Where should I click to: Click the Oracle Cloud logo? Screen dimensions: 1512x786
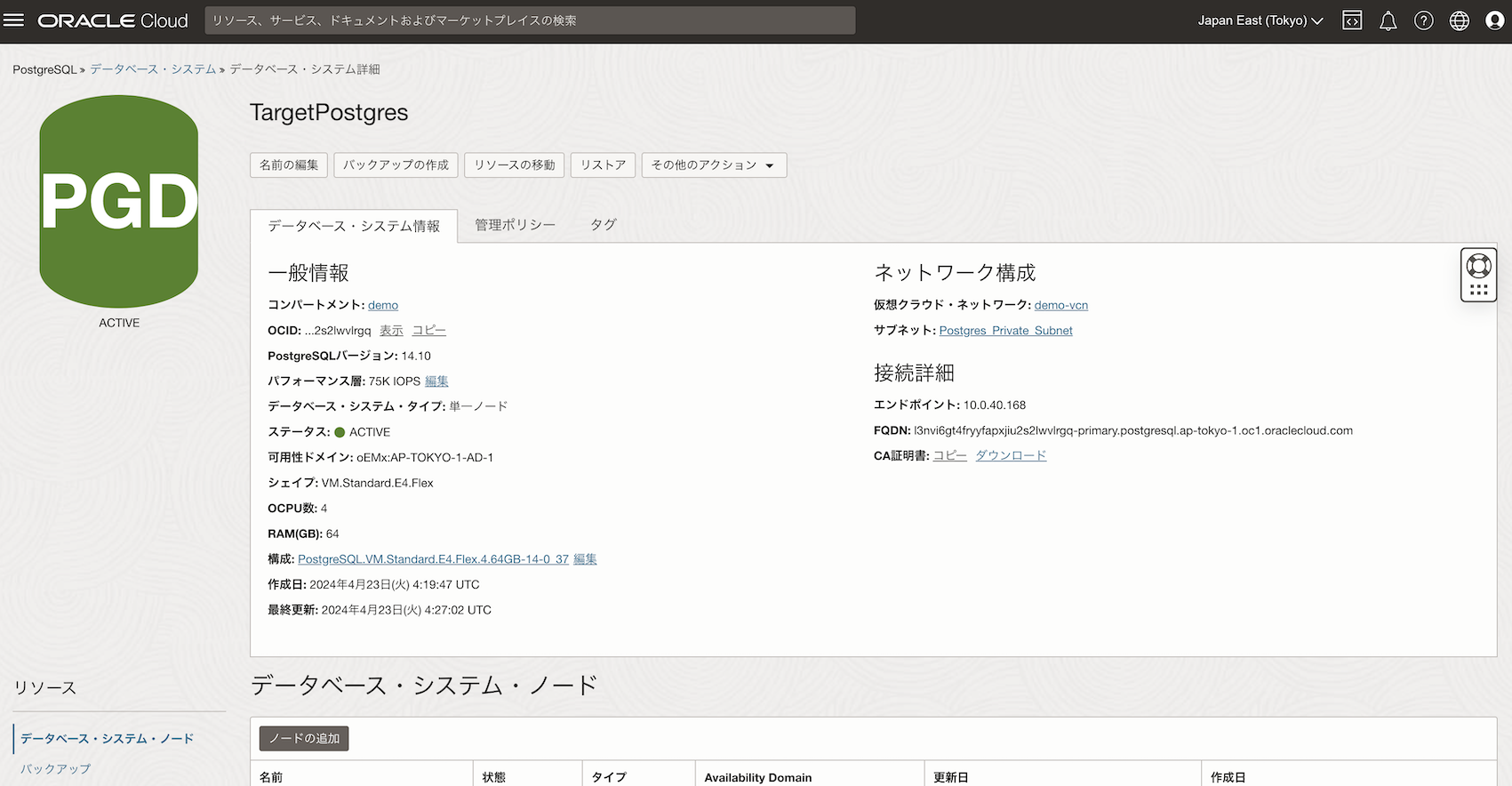[113, 20]
